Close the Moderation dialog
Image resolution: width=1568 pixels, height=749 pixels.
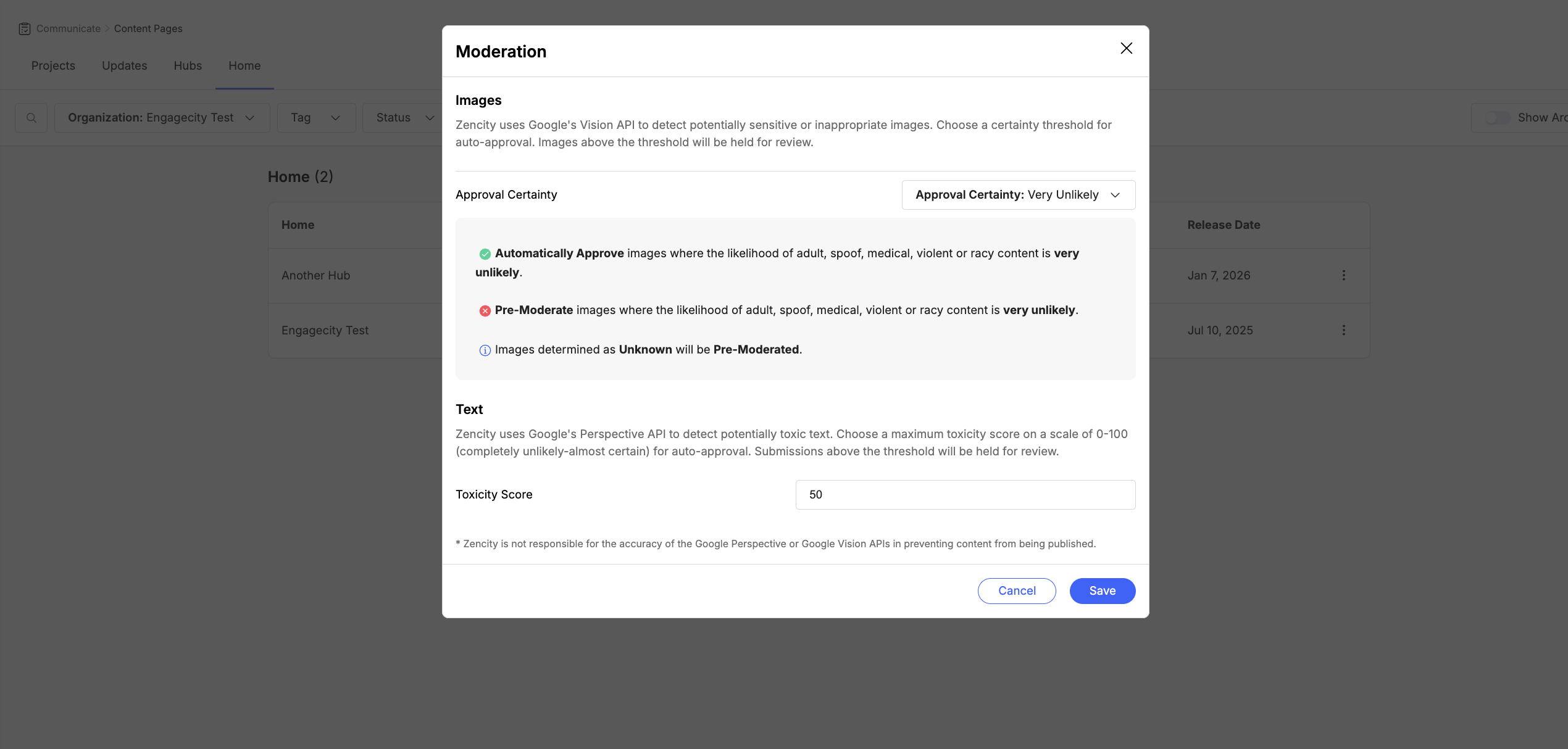[x=1126, y=48]
